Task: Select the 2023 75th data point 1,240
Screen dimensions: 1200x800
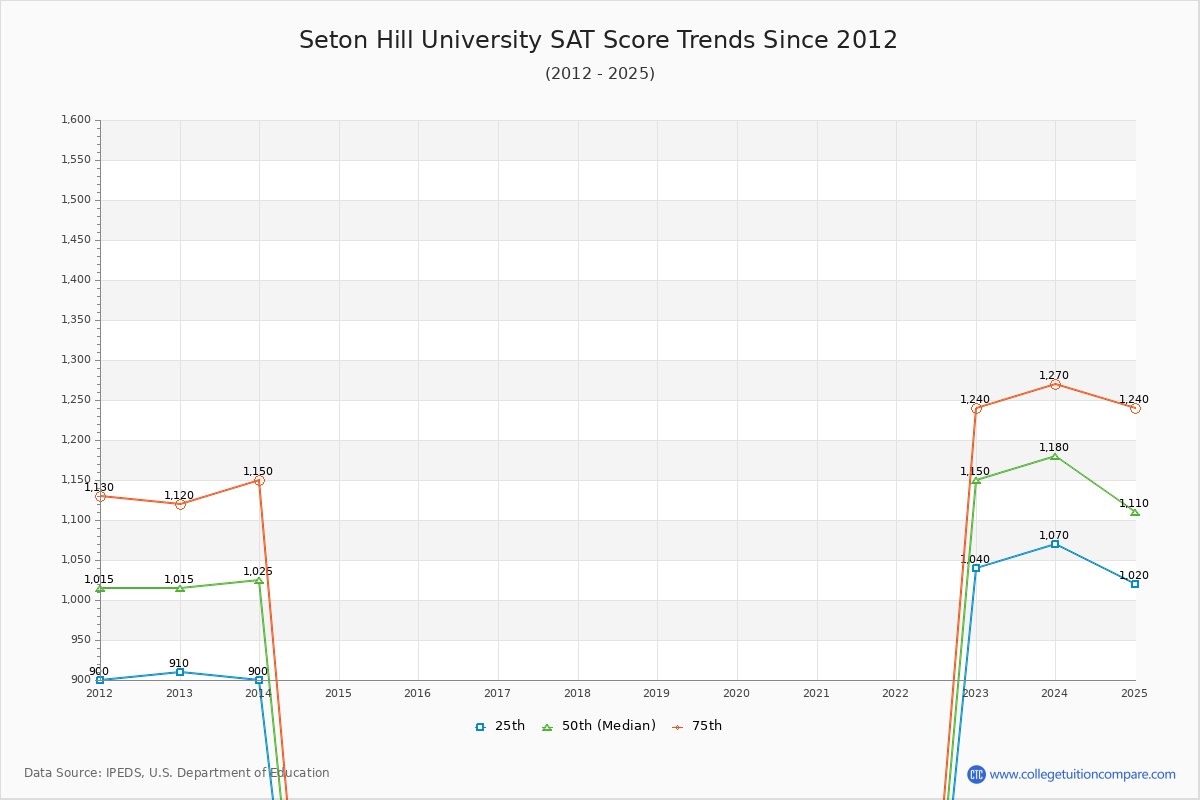Action: point(976,408)
